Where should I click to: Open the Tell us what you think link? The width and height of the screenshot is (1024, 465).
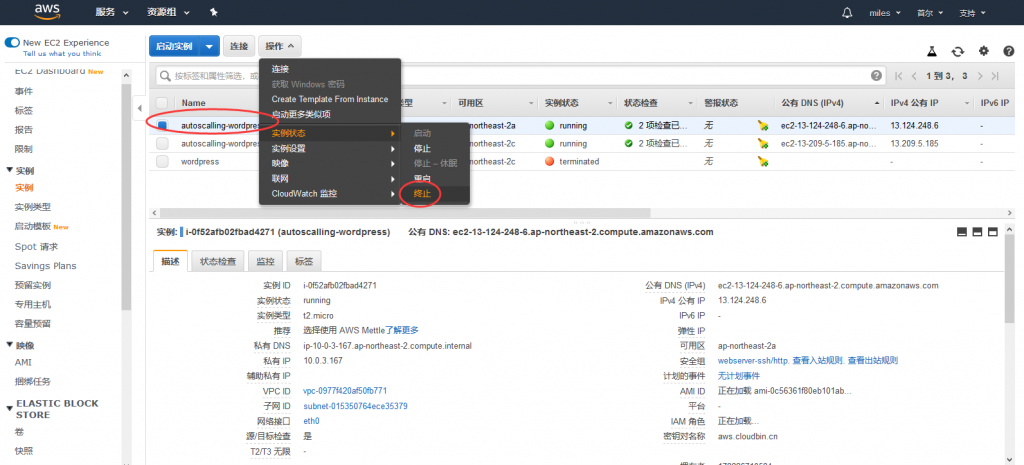62,54
